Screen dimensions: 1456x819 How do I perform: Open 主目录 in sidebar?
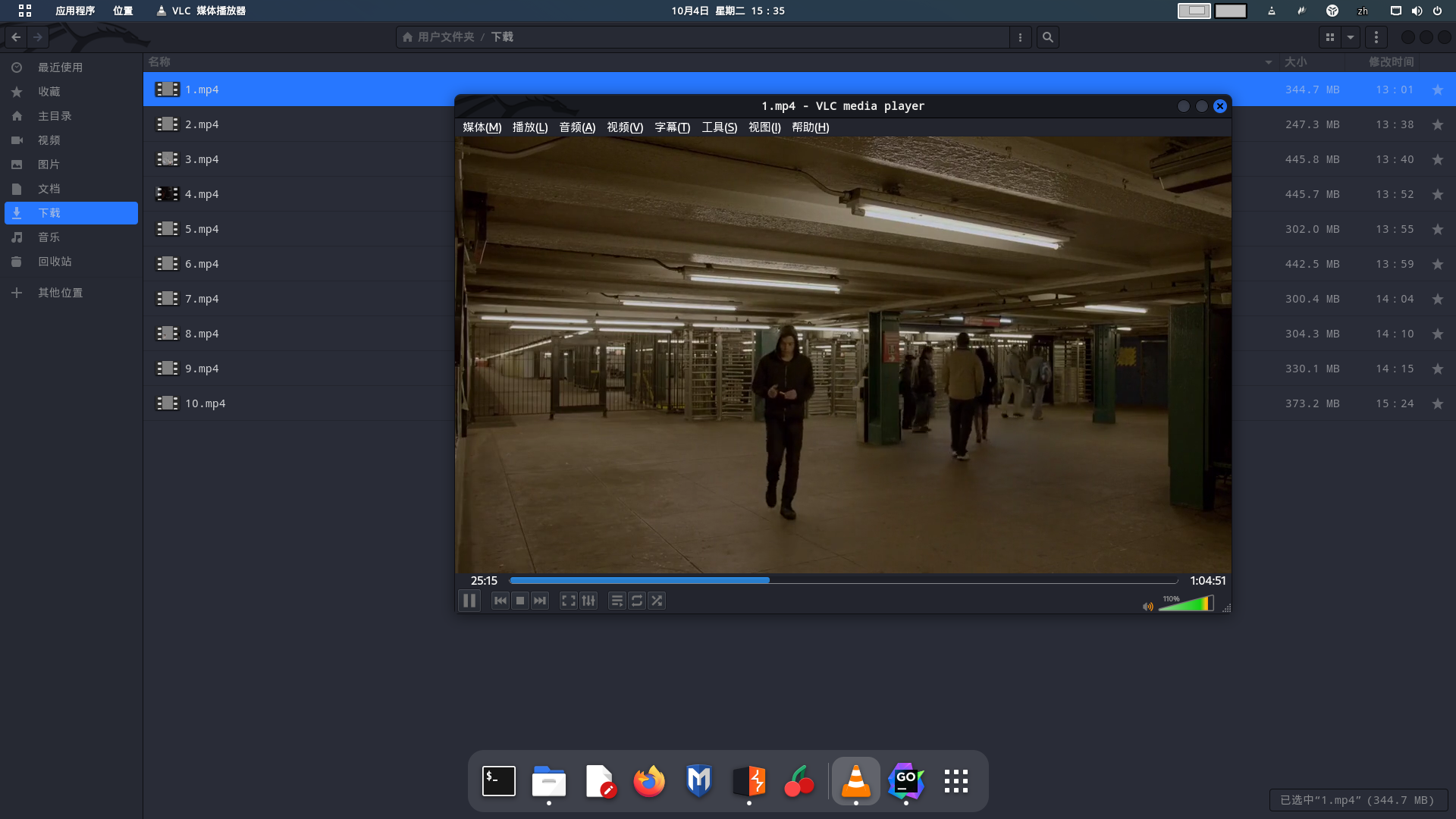[71, 116]
